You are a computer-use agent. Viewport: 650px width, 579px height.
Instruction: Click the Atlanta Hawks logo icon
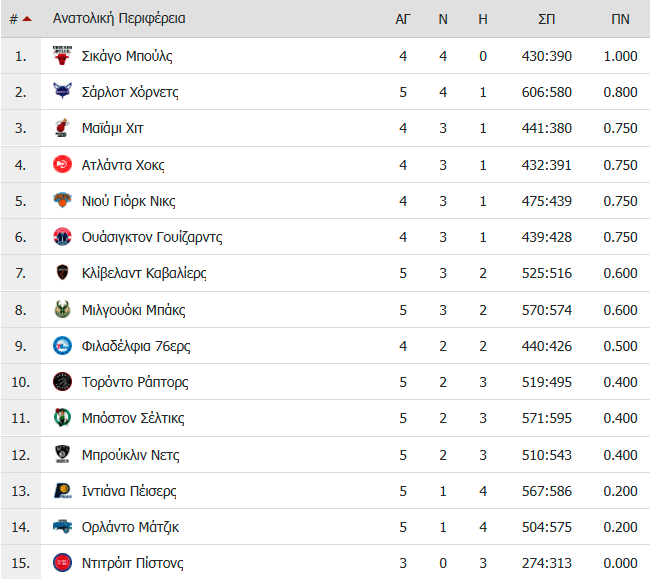(62, 165)
